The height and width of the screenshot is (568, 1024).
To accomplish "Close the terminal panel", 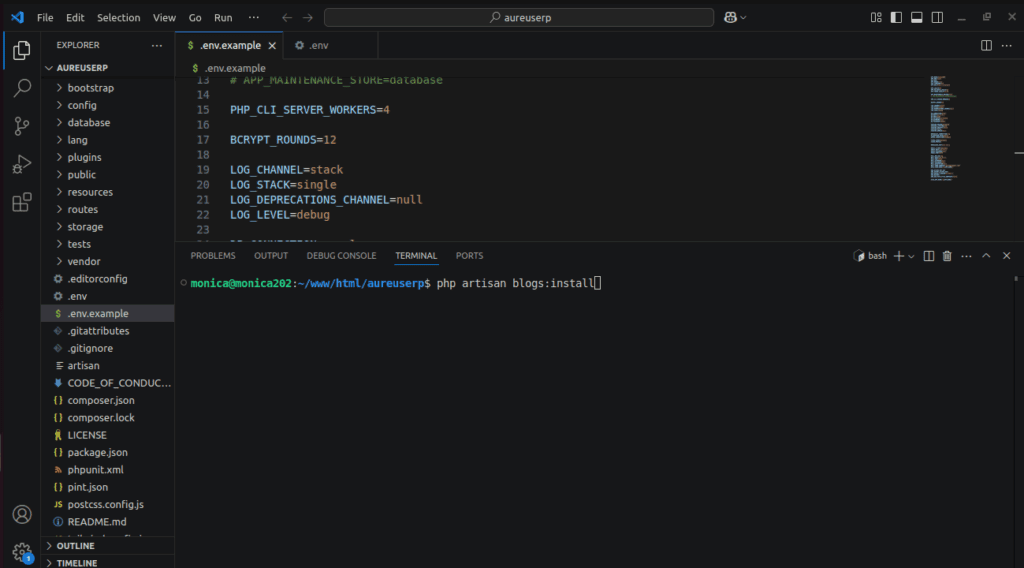I will [1006, 256].
